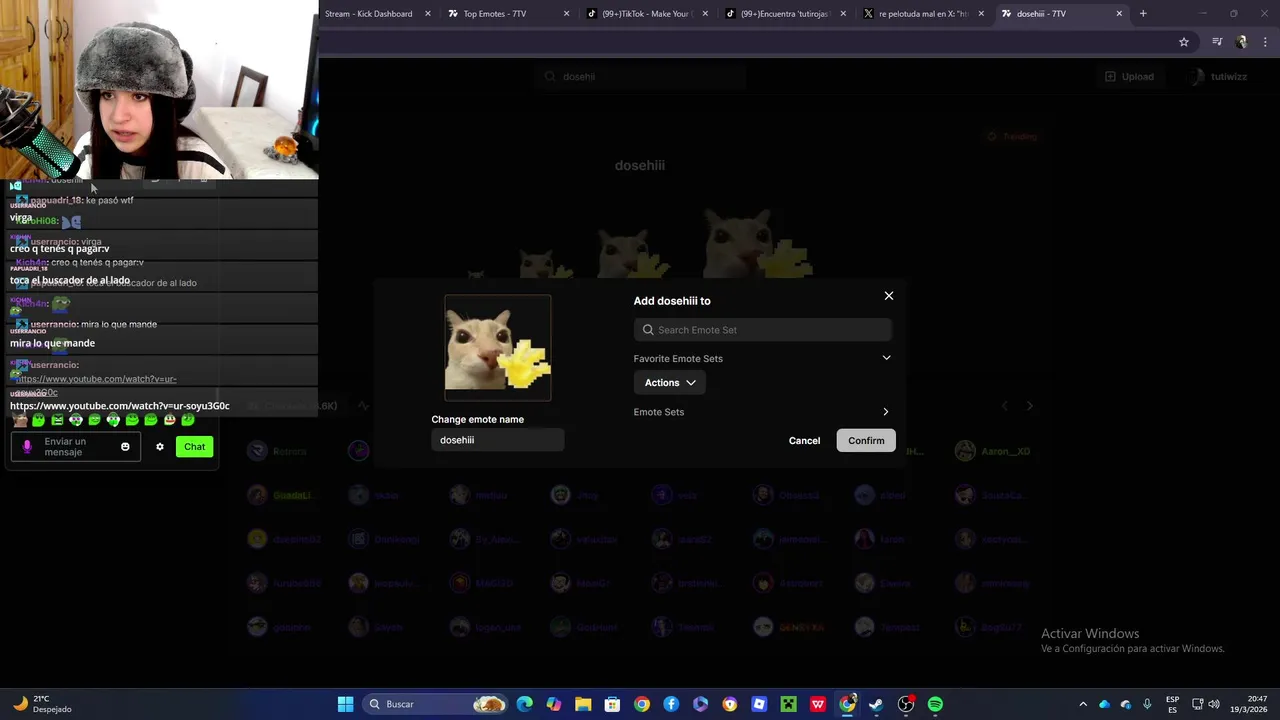Switch to the 're pelotuda mal en X' tab
The height and width of the screenshot is (720, 1280).
tap(922, 14)
